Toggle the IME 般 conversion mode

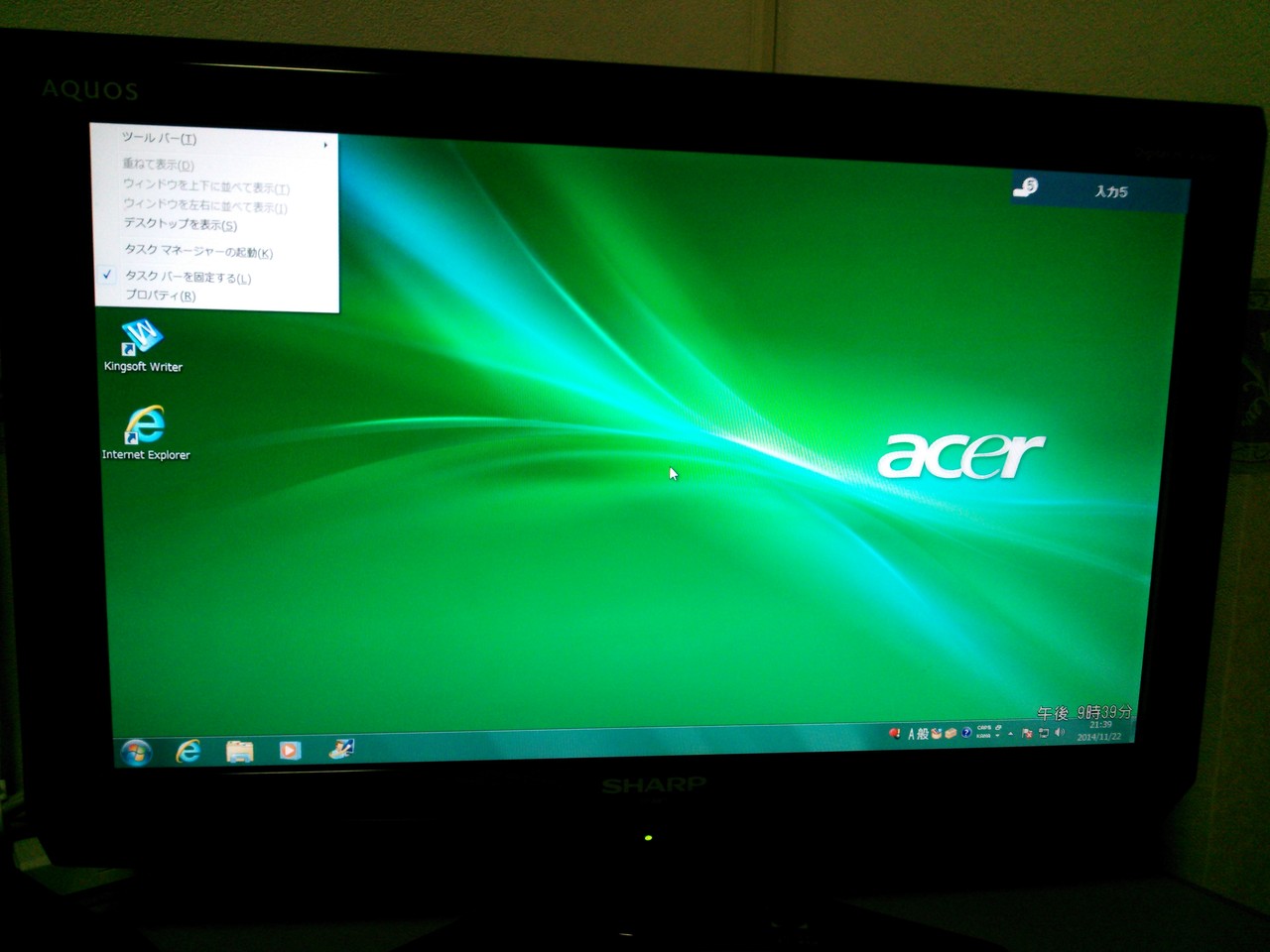pos(923,735)
